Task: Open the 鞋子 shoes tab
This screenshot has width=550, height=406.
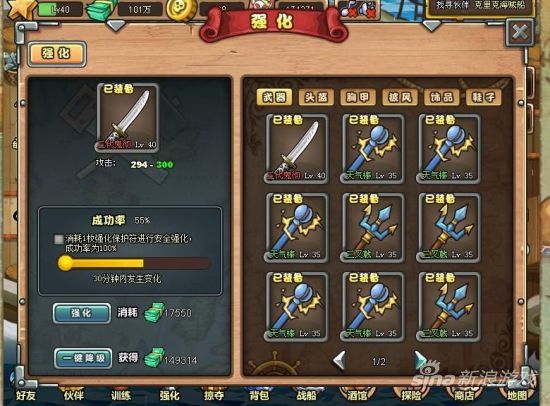Action: (483, 97)
